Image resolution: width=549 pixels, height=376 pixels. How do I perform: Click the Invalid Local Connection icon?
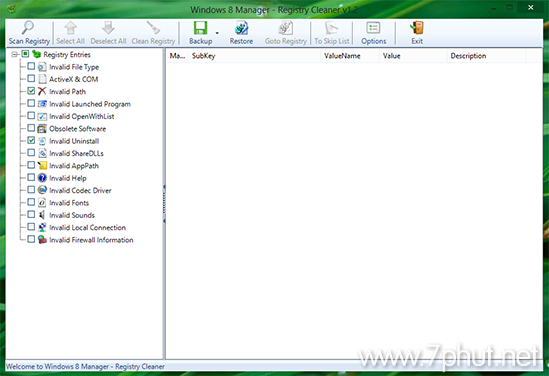42,228
